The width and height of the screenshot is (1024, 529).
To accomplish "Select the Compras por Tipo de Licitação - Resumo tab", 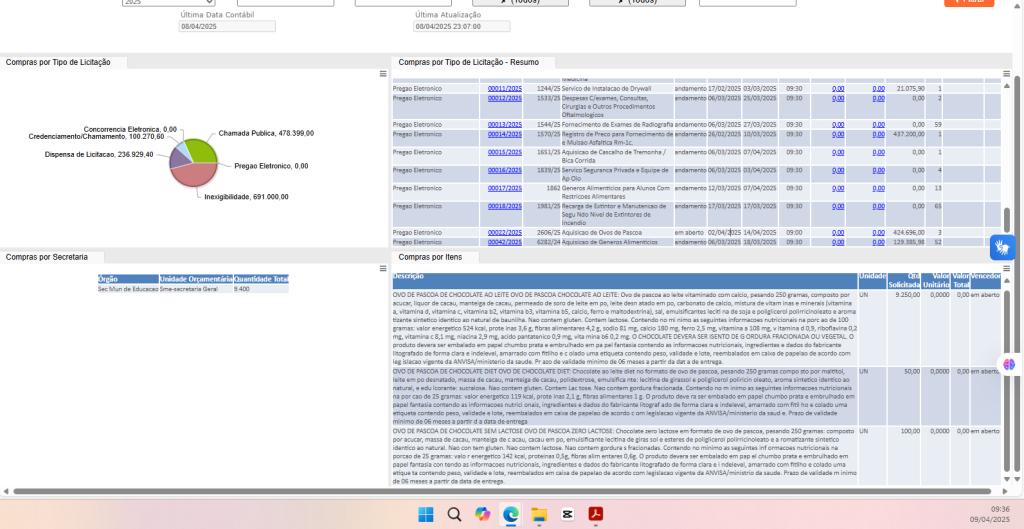I will point(473,62).
